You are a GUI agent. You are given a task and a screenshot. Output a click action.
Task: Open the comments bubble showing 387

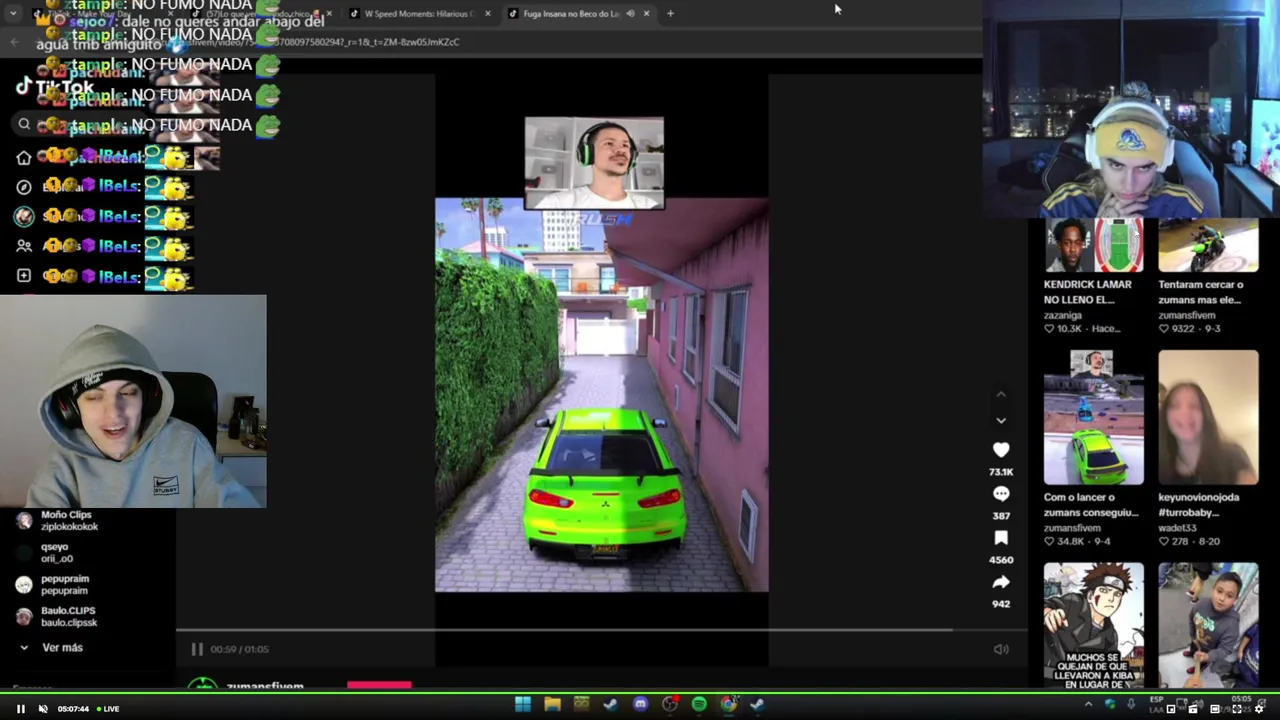1001,494
